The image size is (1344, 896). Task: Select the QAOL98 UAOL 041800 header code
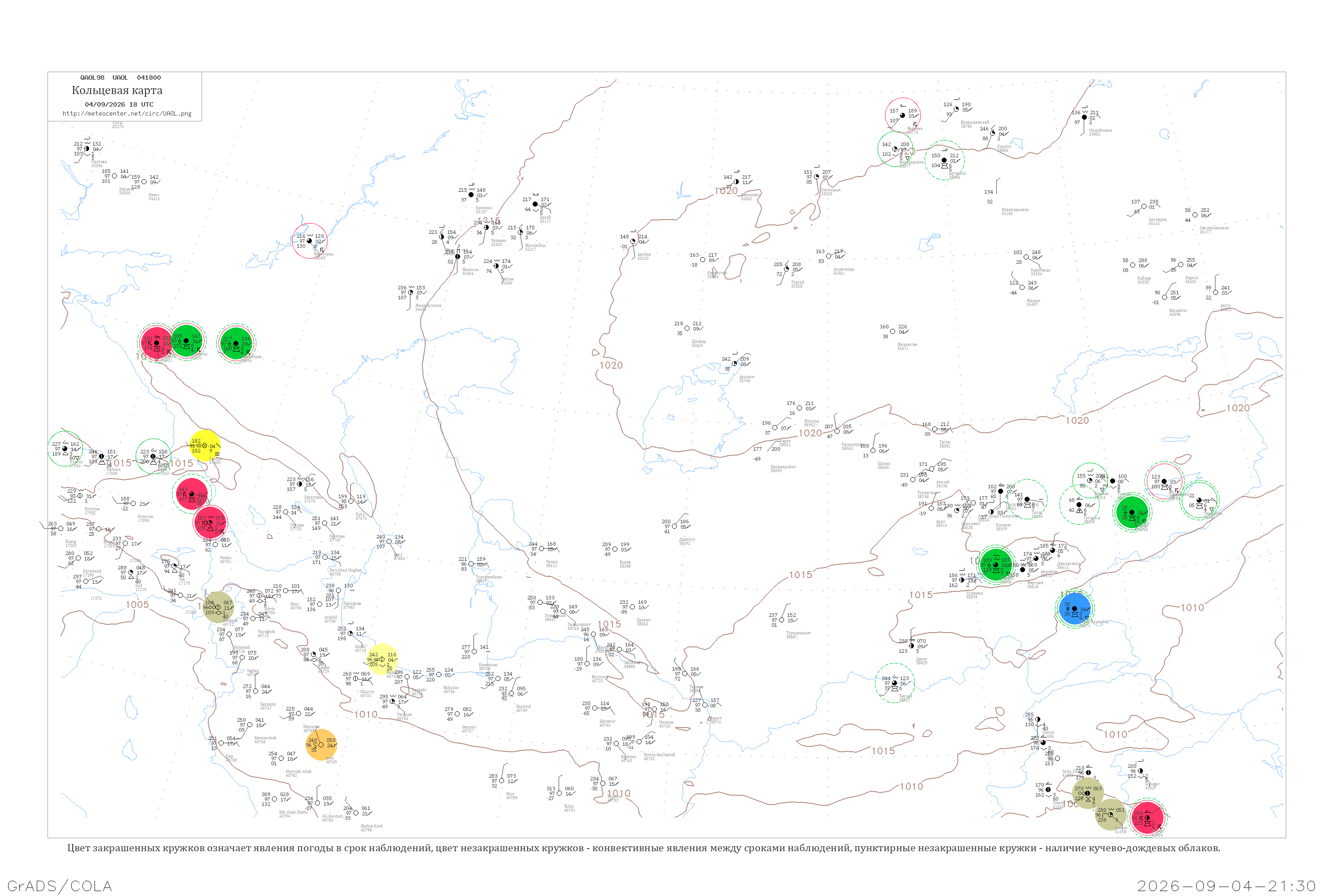(121, 78)
